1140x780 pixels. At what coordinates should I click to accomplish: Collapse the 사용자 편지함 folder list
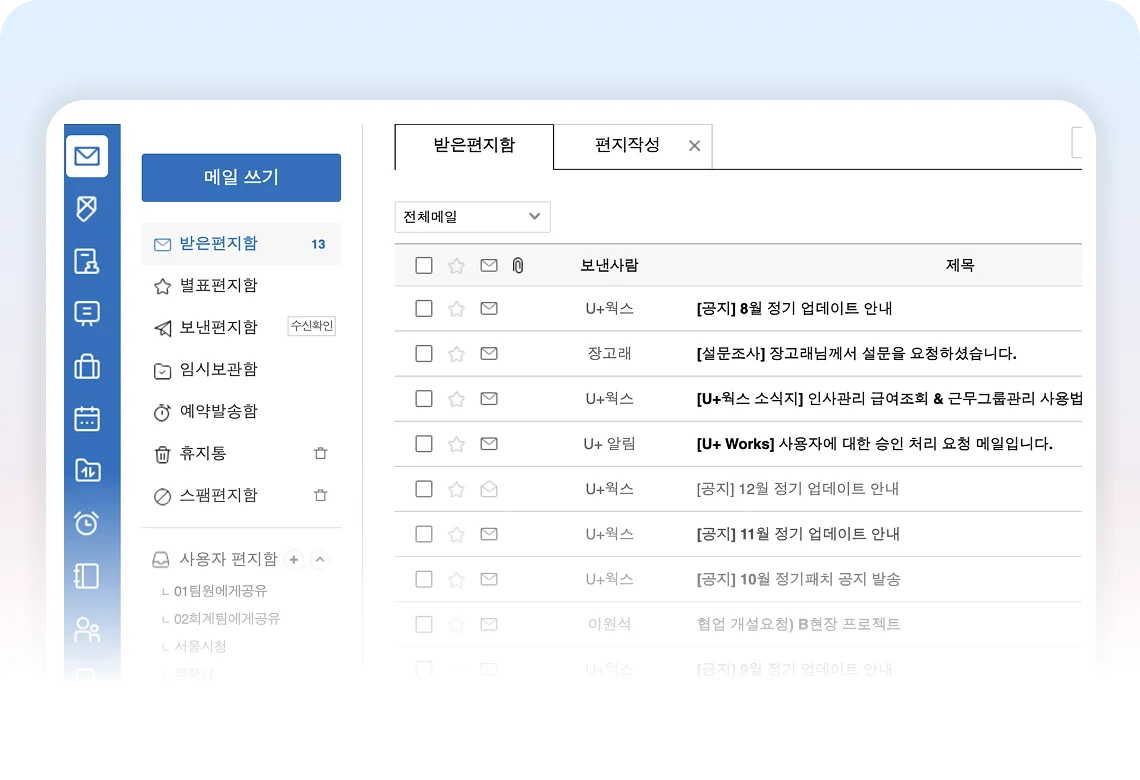pyautogui.click(x=320, y=560)
